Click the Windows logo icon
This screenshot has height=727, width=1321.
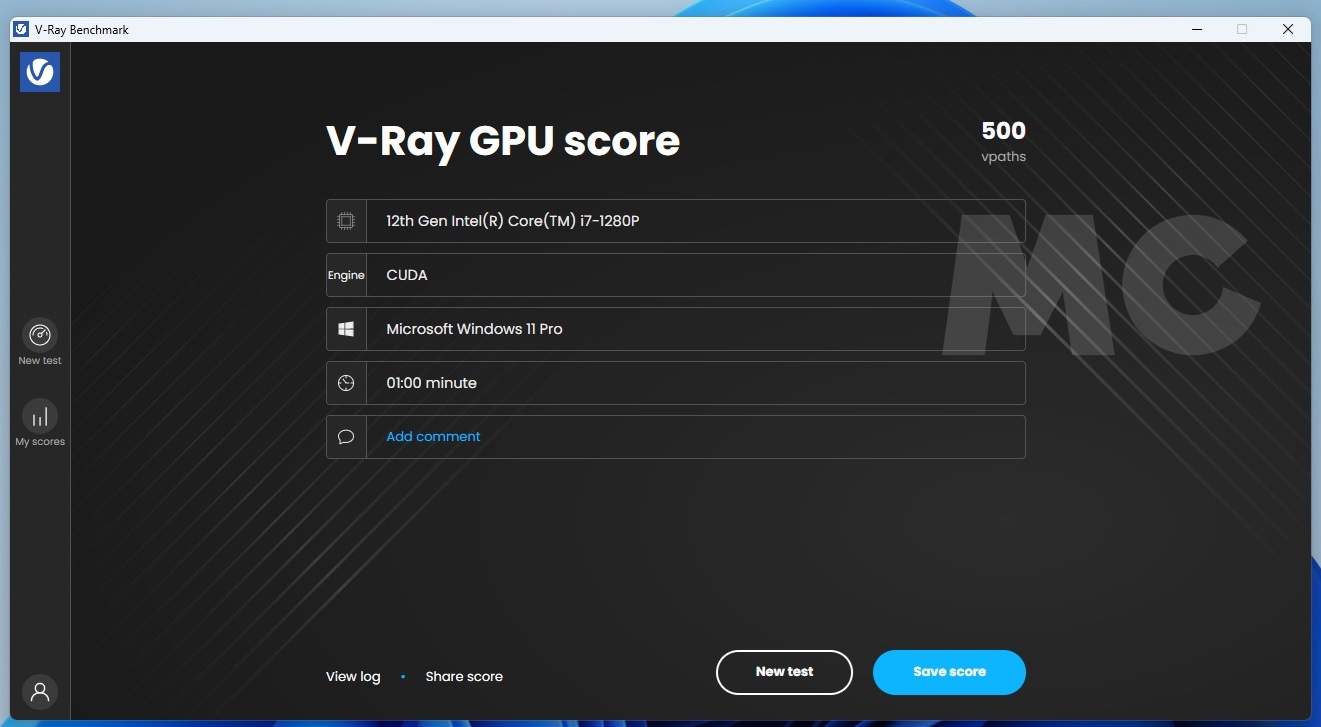click(x=345, y=328)
